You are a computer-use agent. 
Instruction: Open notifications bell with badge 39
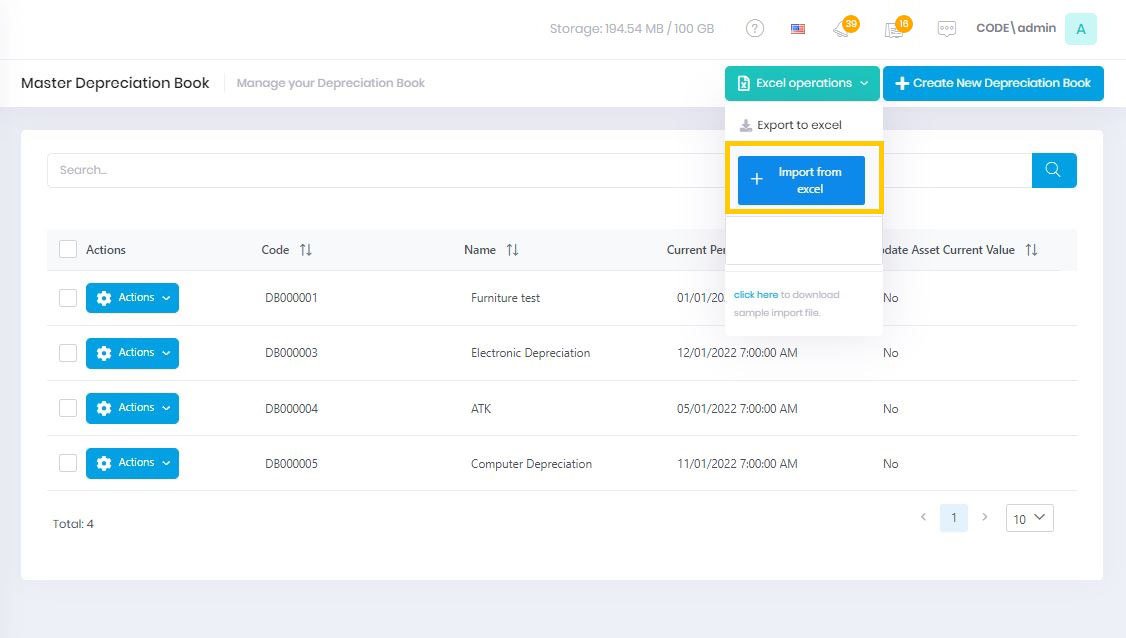click(842, 29)
